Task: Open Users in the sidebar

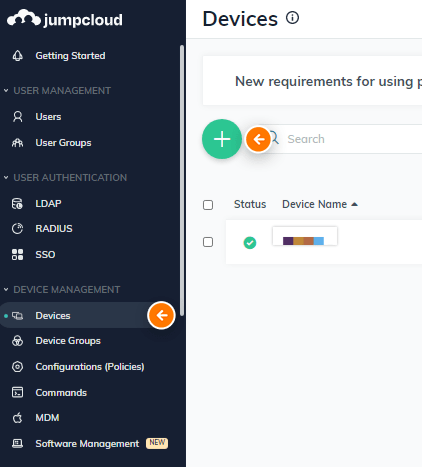Action: tap(48, 117)
